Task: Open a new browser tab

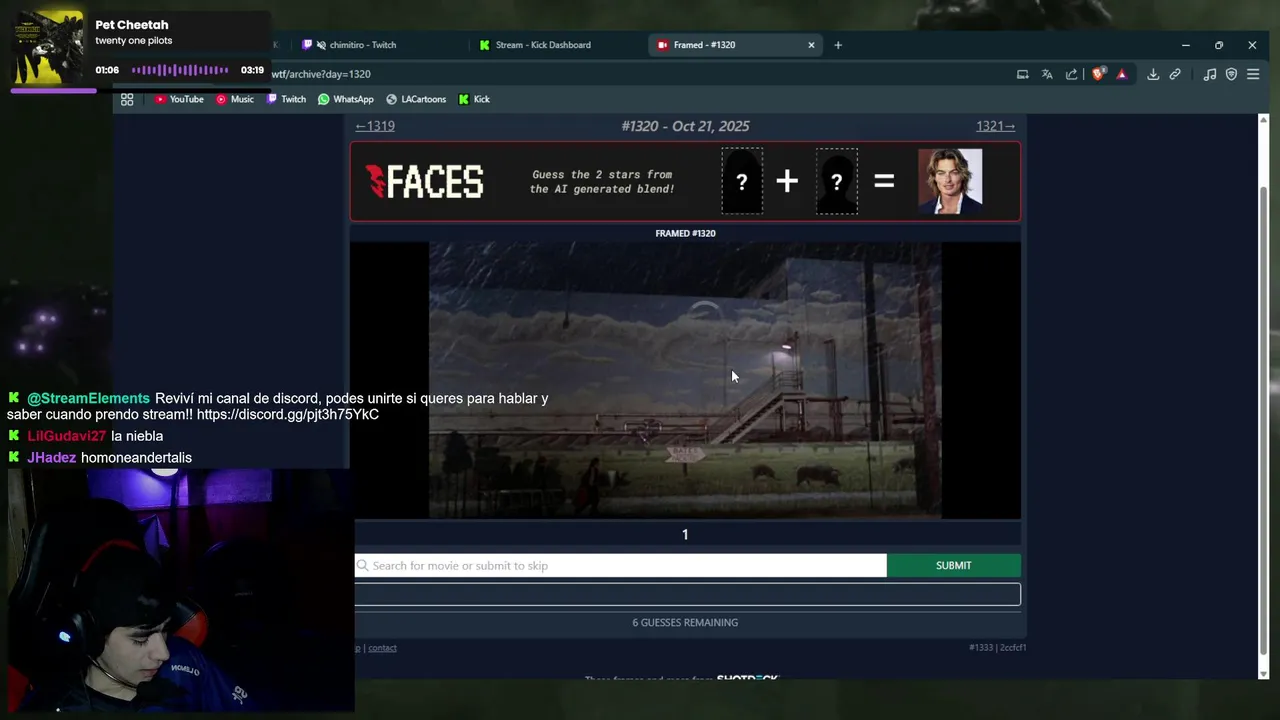Action: click(838, 45)
